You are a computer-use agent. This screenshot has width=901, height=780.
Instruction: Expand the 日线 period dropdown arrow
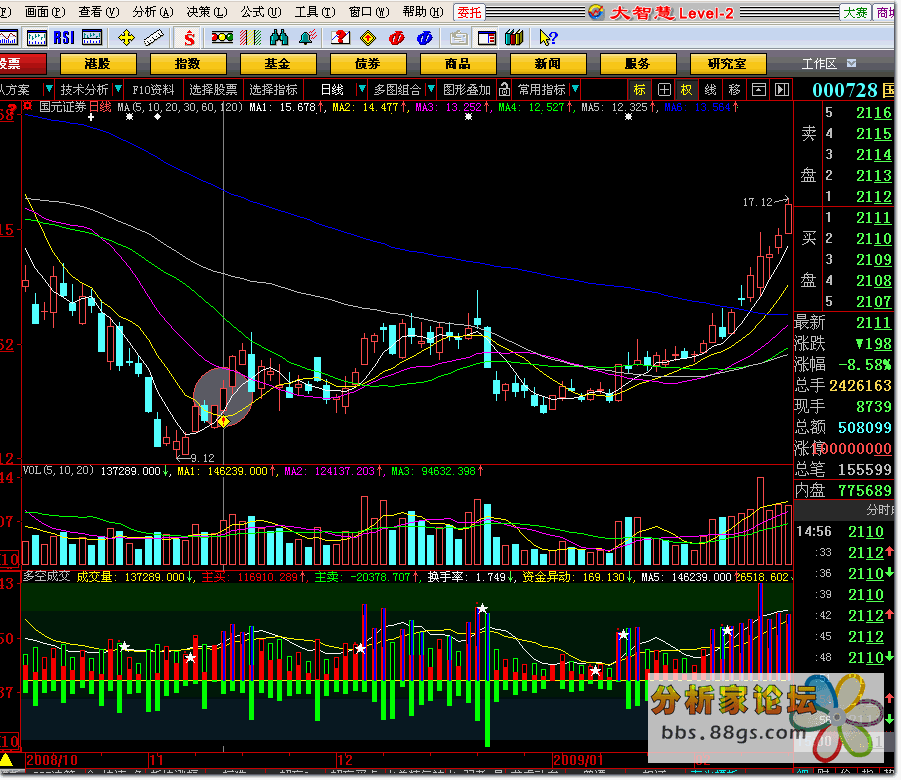pos(361,89)
